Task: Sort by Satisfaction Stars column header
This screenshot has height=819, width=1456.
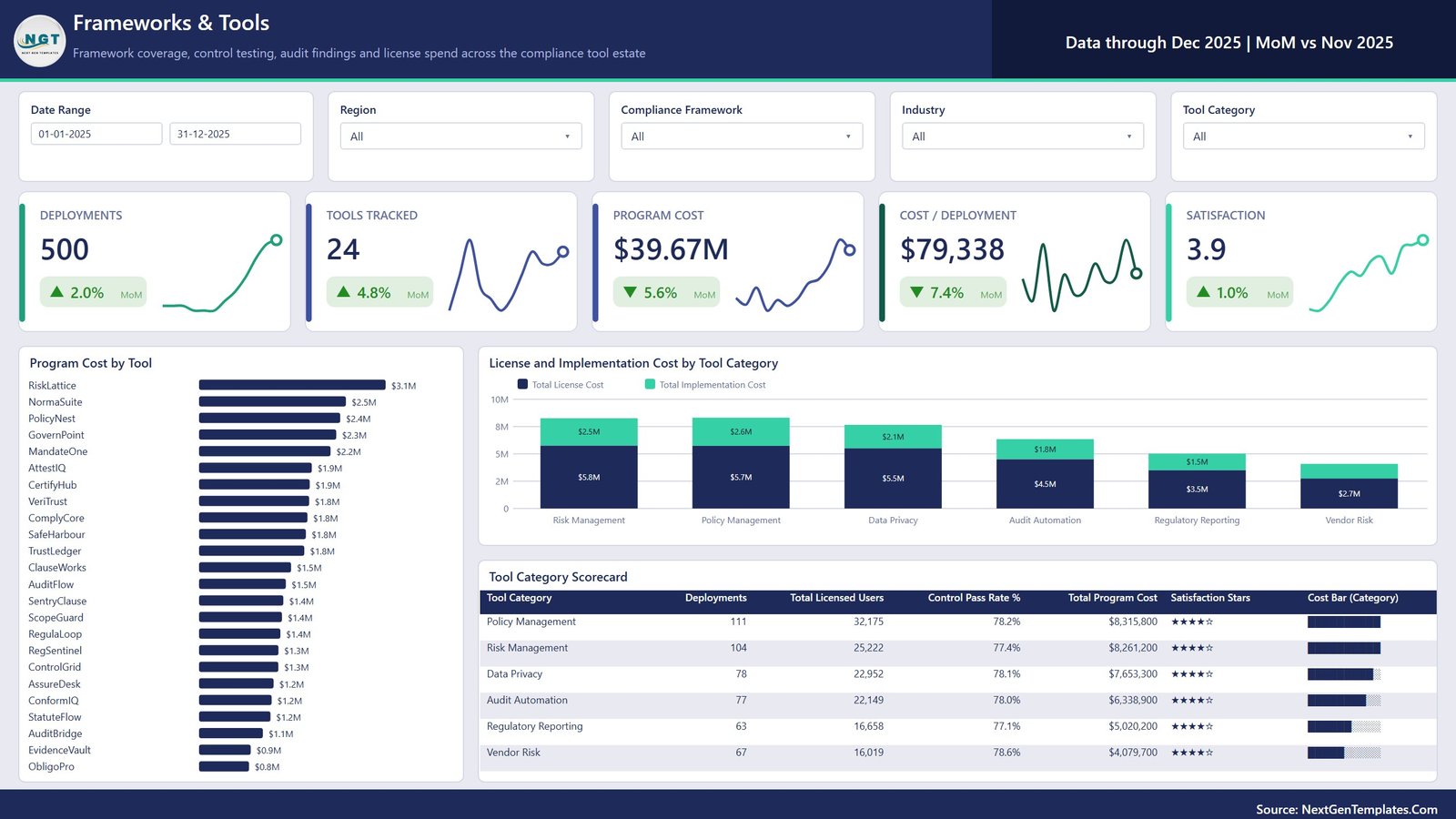Action: pyautogui.click(x=1210, y=598)
